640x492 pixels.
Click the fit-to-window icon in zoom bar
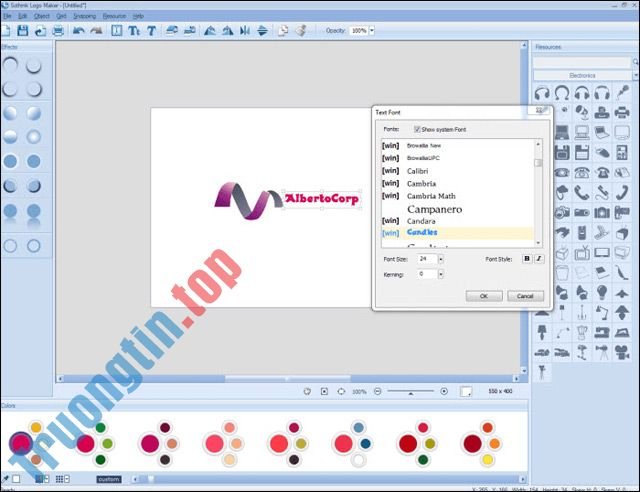pyautogui.click(x=324, y=392)
